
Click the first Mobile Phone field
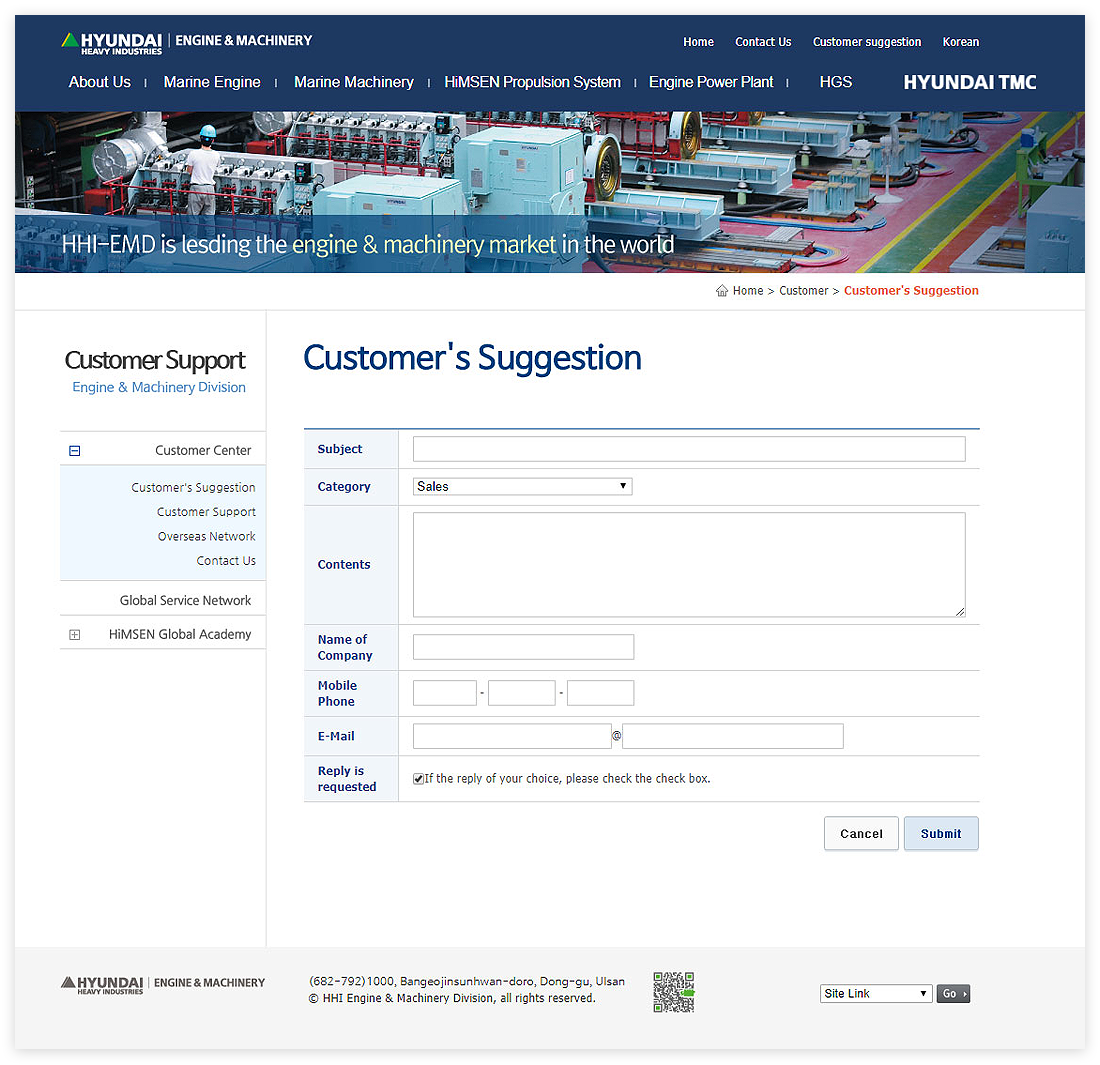click(445, 693)
